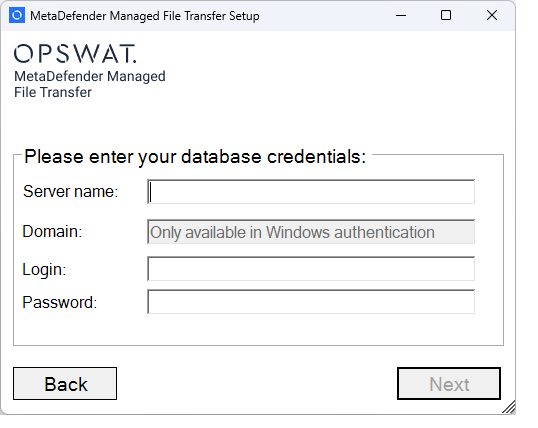Maximize the setup window
This screenshot has width=538, height=428.
click(446, 15)
